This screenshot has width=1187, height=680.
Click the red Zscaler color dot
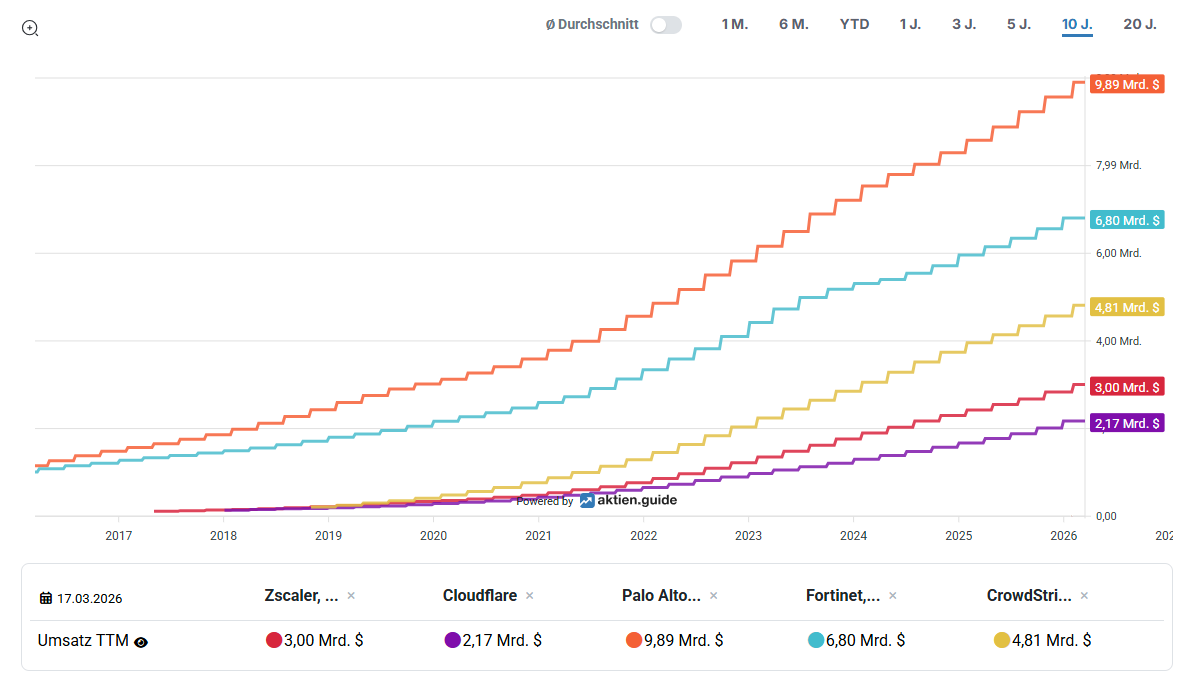[273, 640]
